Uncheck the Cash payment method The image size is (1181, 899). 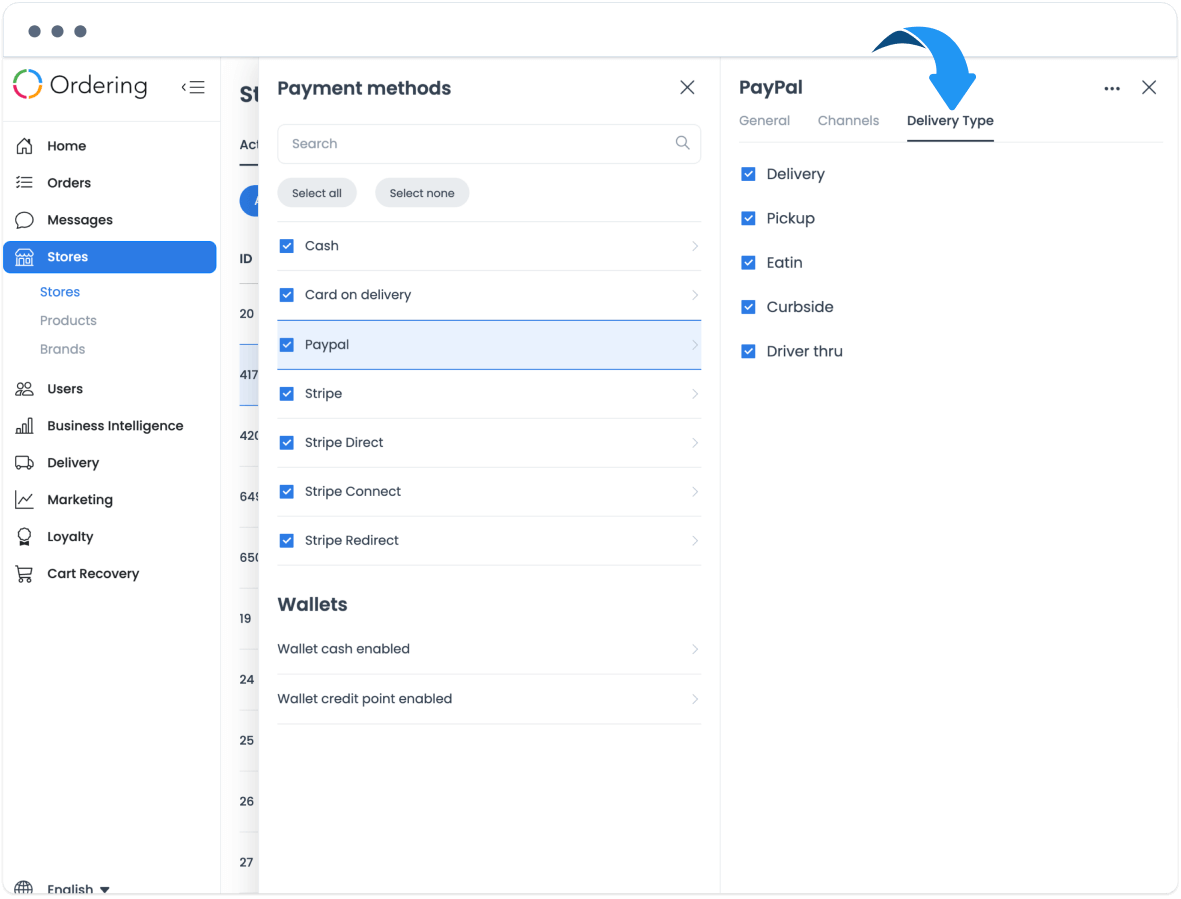point(287,246)
